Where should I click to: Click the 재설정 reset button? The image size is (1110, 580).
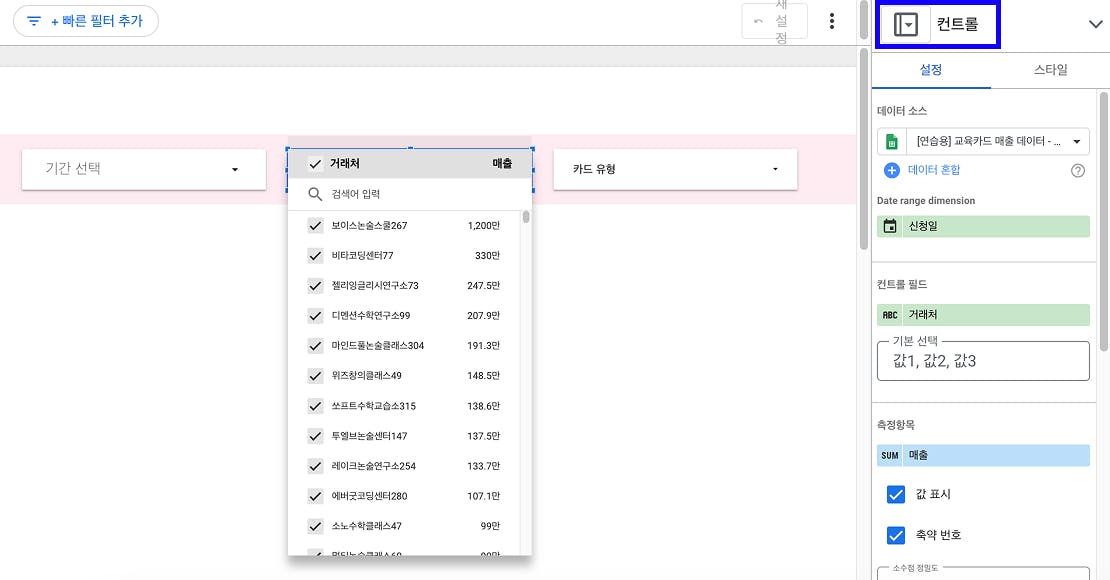pyautogui.click(x=774, y=21)
